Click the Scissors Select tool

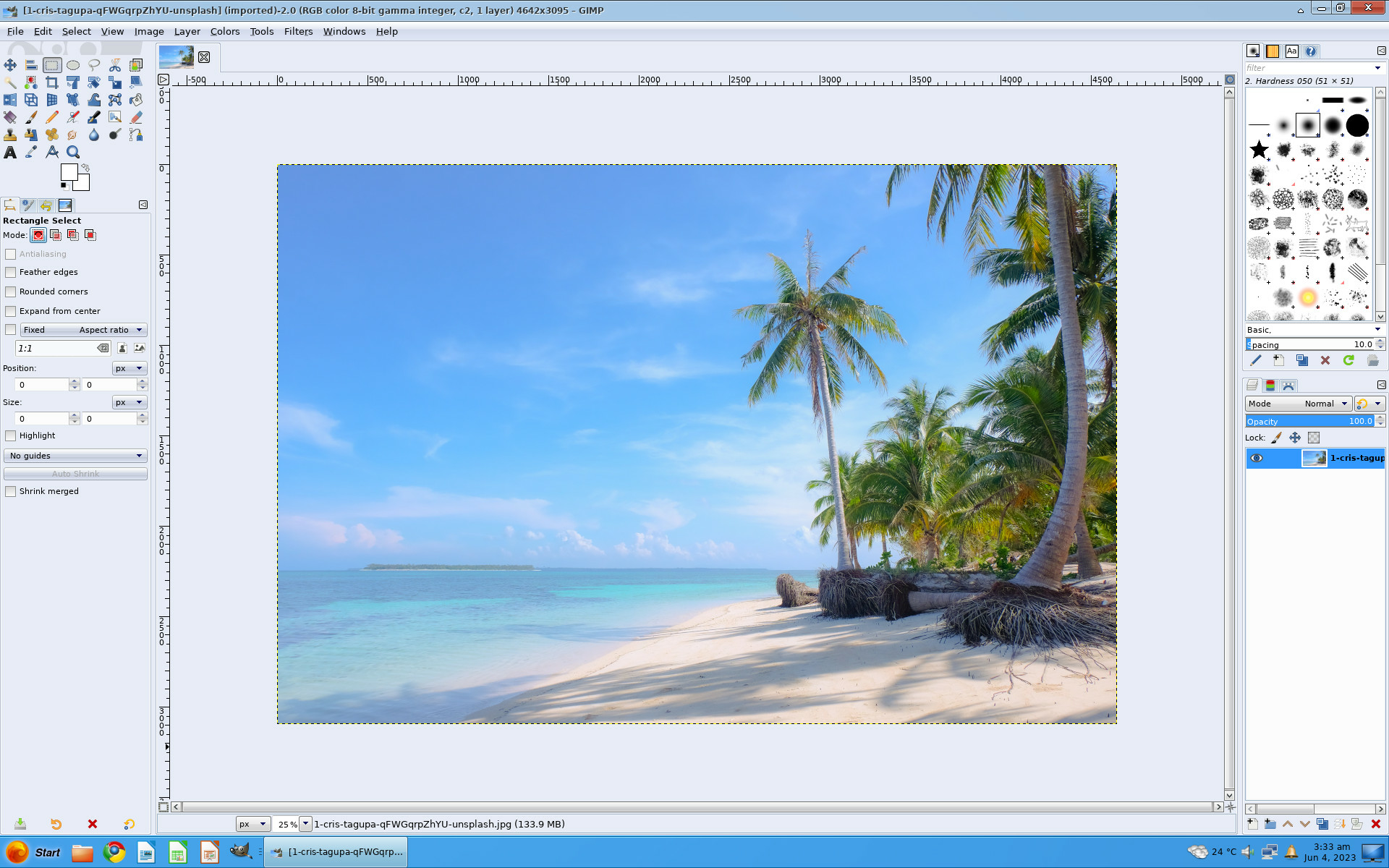115,65
